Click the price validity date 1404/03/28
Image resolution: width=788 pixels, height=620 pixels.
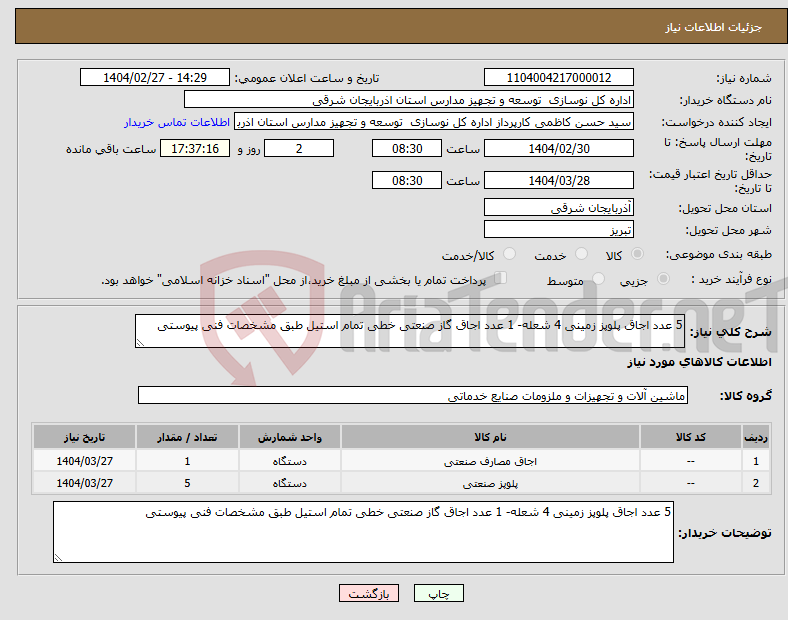558,180
